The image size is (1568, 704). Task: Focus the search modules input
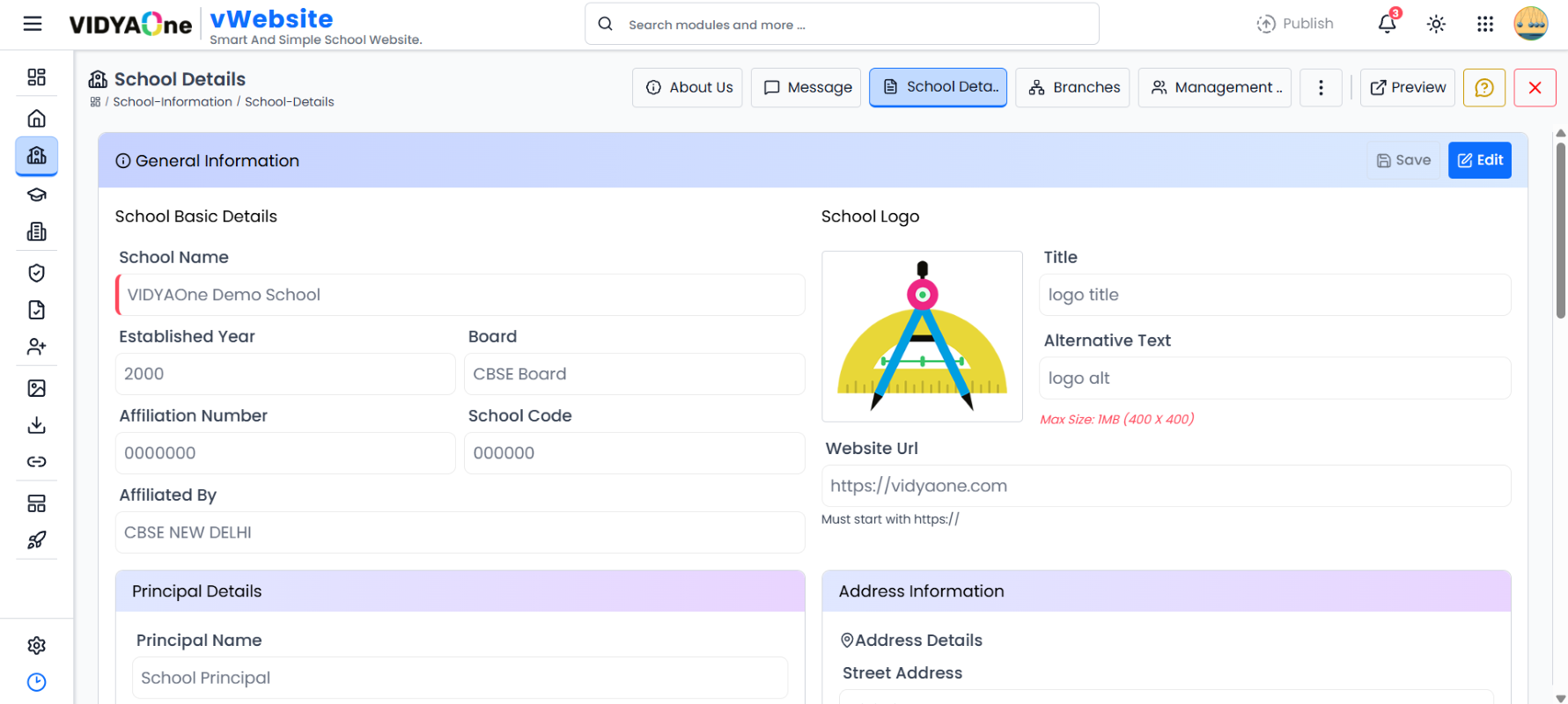pos(842,24)
